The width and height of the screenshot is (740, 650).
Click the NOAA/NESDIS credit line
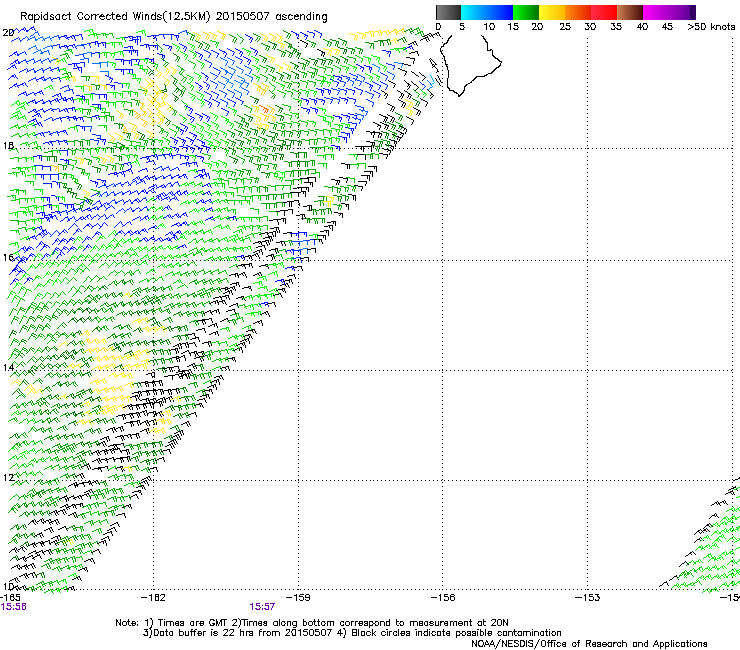pyautogui.click(x=589, y=644)
